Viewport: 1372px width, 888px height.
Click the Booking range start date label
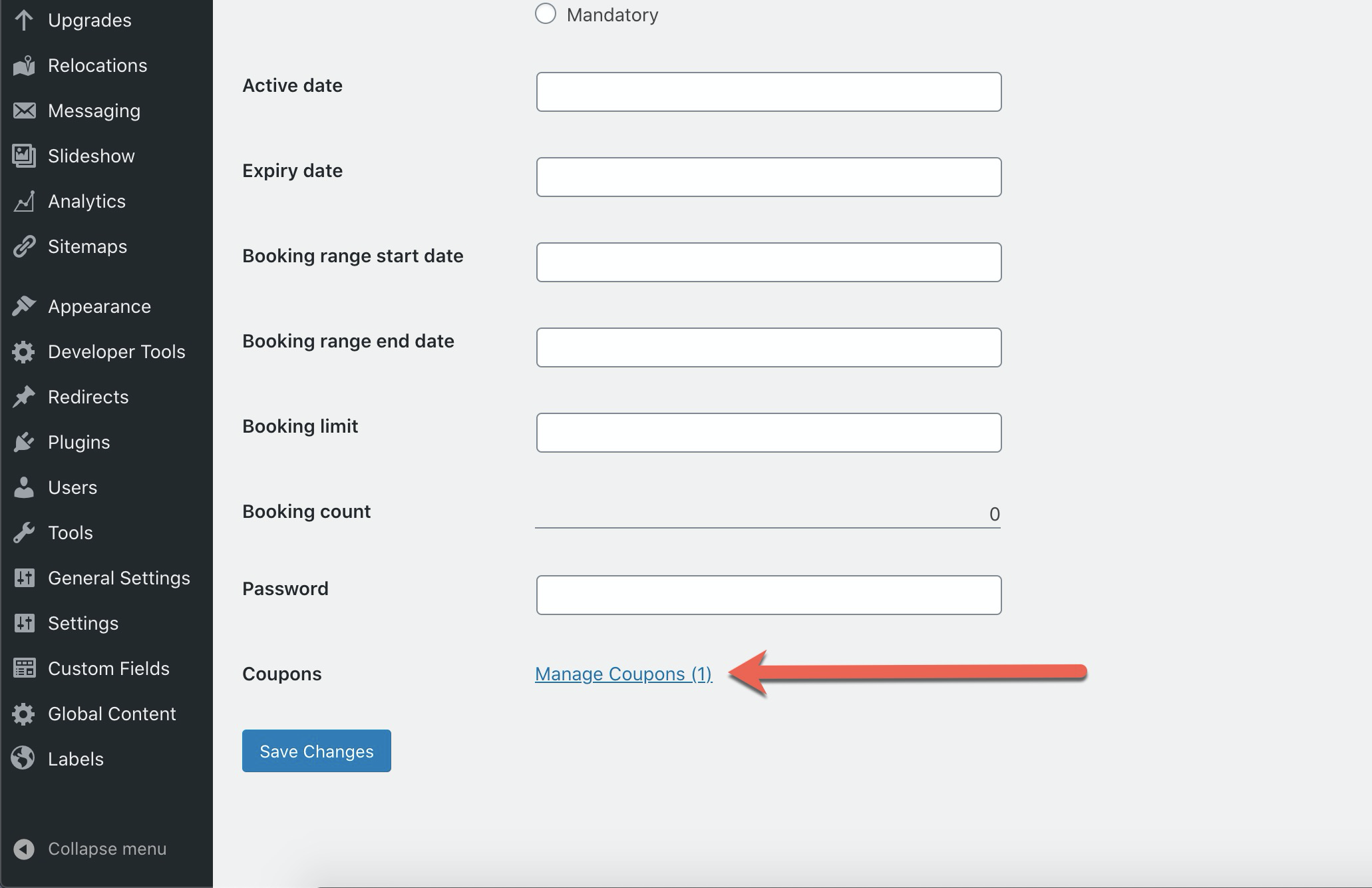click(353, 256)
